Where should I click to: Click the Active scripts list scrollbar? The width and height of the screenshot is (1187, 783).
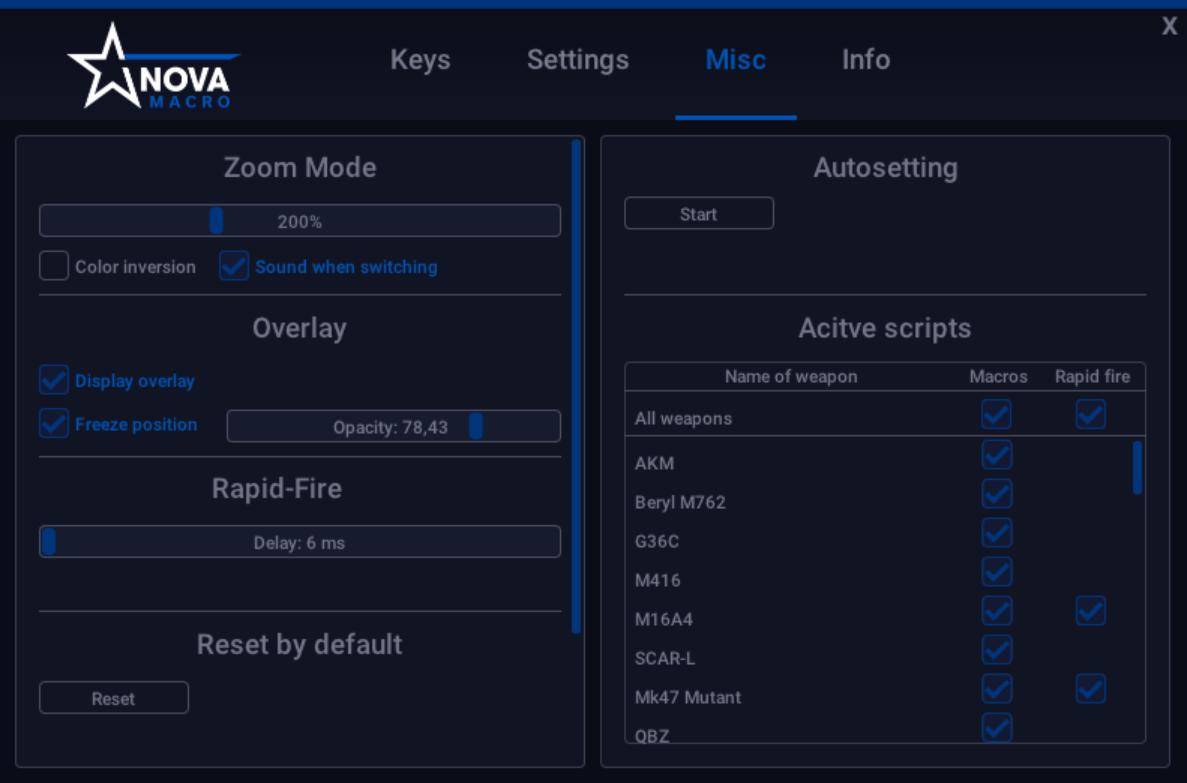coord(1137,468)
